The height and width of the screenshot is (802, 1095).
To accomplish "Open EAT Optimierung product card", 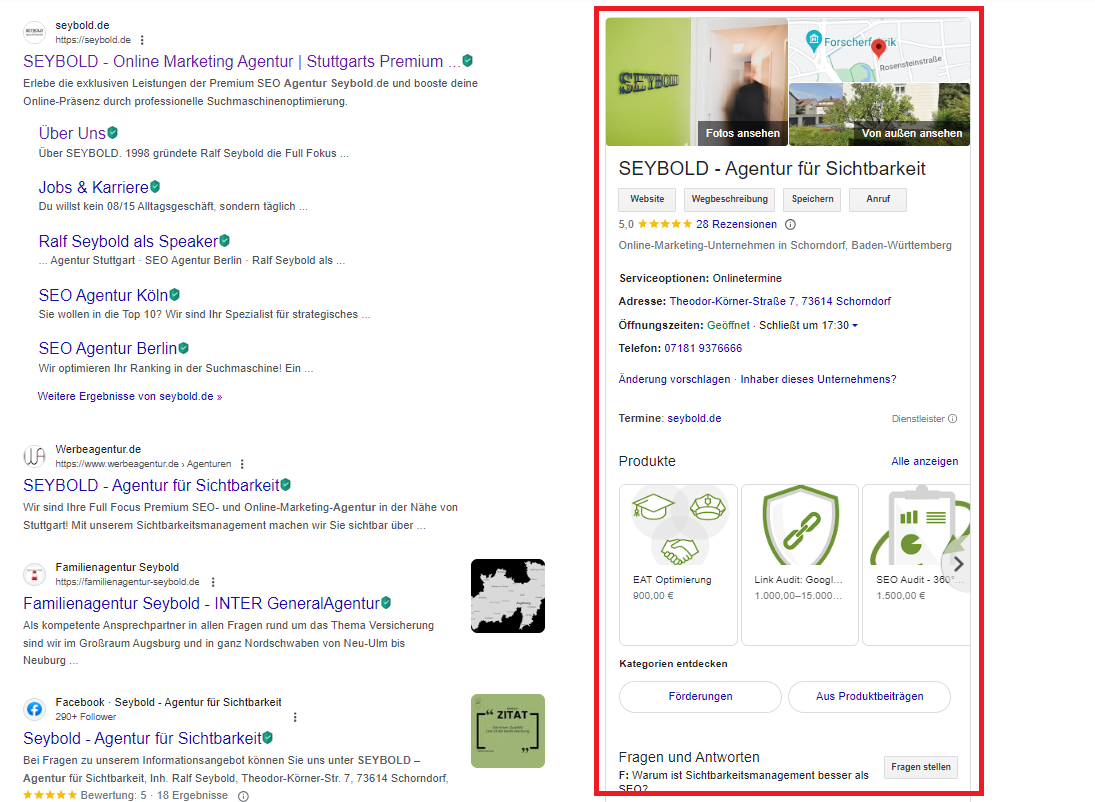I will [x=678, y=564].
